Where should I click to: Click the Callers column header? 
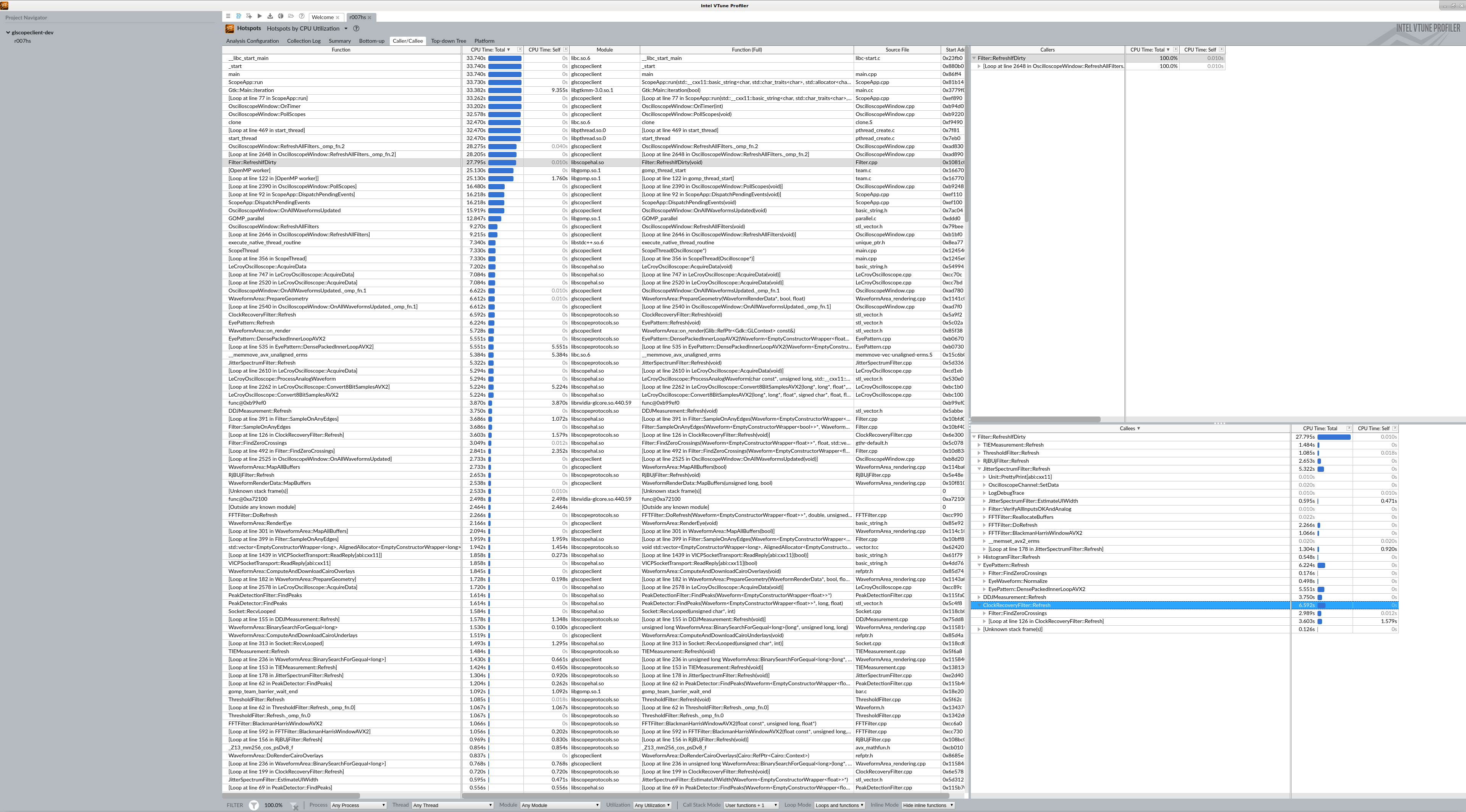(x=1048, y=50)
